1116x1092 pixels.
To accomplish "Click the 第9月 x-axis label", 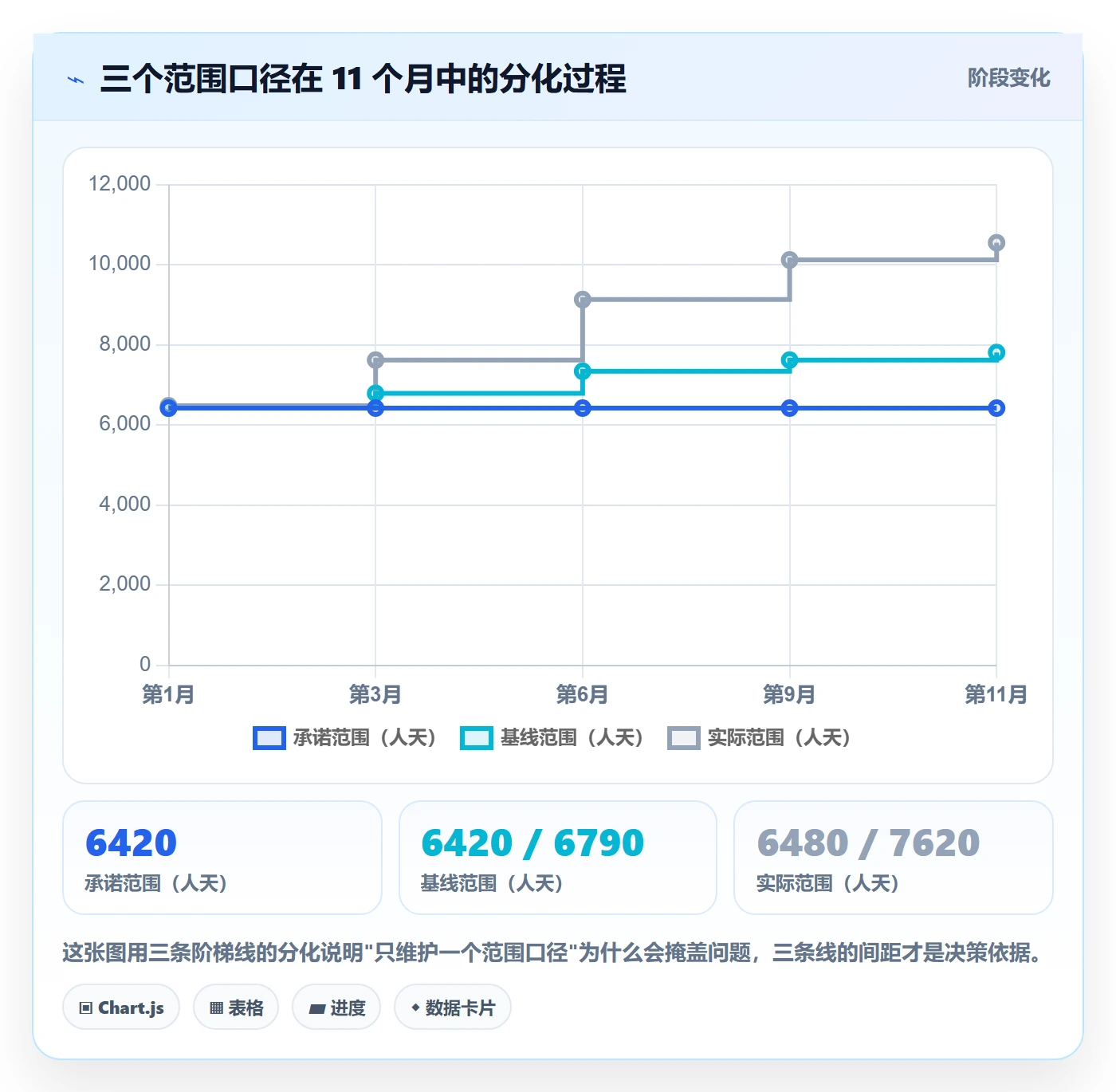I will (790, 694).
